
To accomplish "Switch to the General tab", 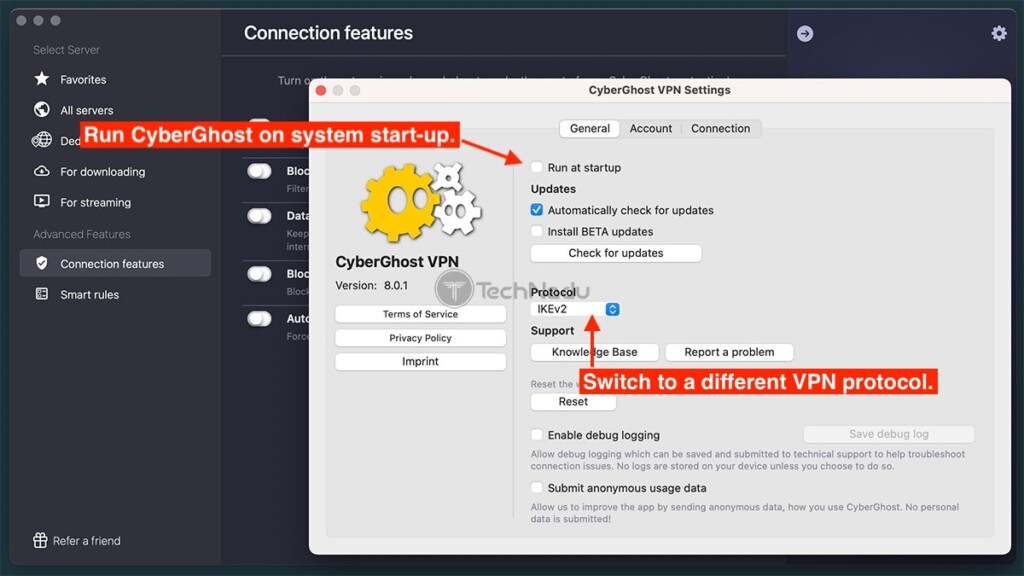I will [590, 129].
